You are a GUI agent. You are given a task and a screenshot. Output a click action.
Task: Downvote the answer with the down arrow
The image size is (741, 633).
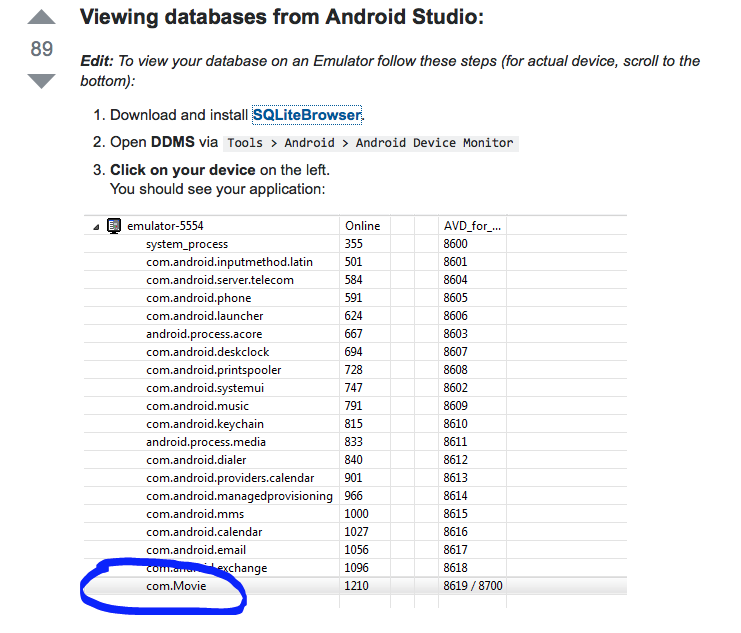[42, 81]
